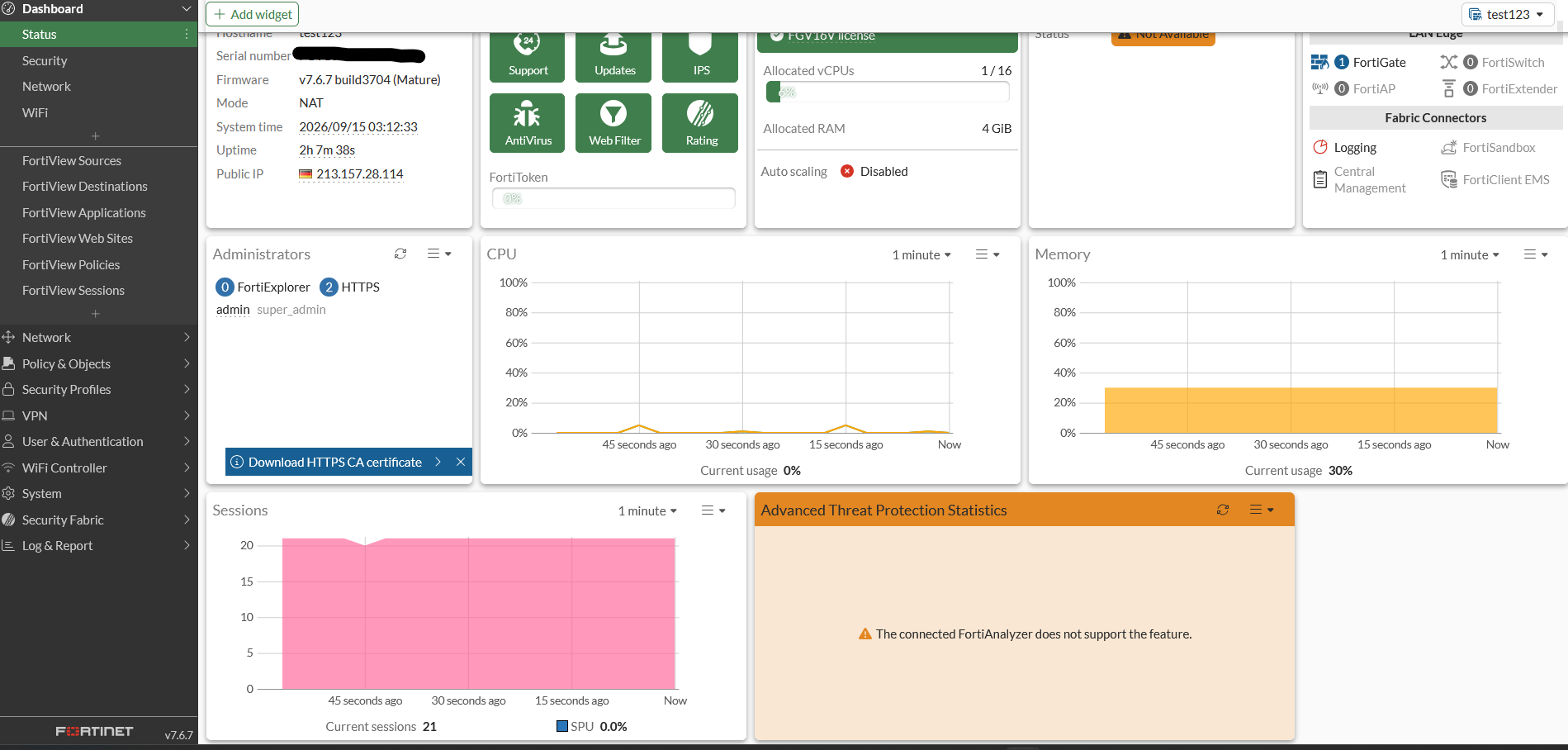This screenshot has width=1568, height=750.
Task: Open the test123 VDOM dropdown
Action: (1508, 14)
